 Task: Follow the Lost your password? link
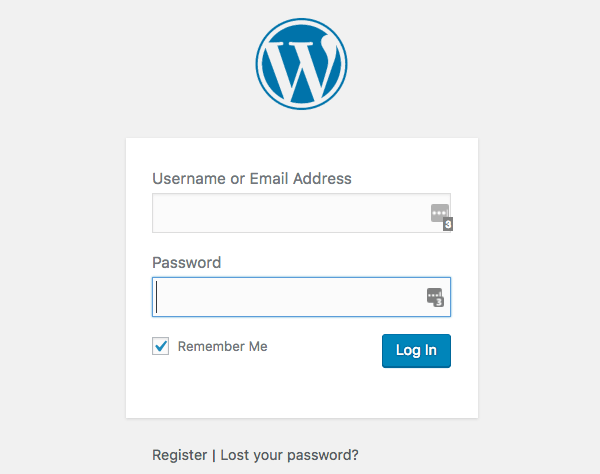tap(289, 455)
